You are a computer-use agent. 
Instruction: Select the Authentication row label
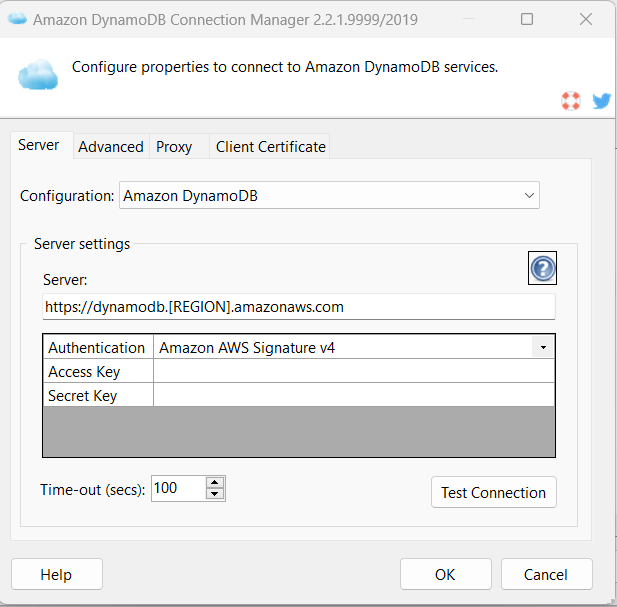click(98, 347)
